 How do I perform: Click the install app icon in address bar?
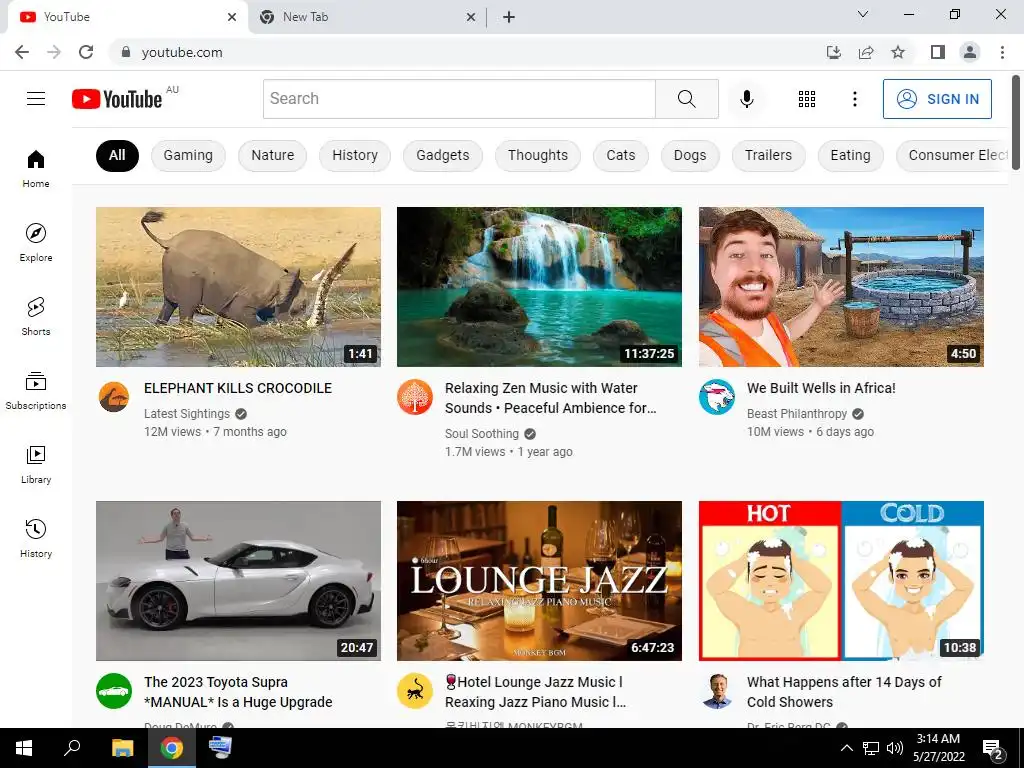pyautogui.click(x=834, y=52)
